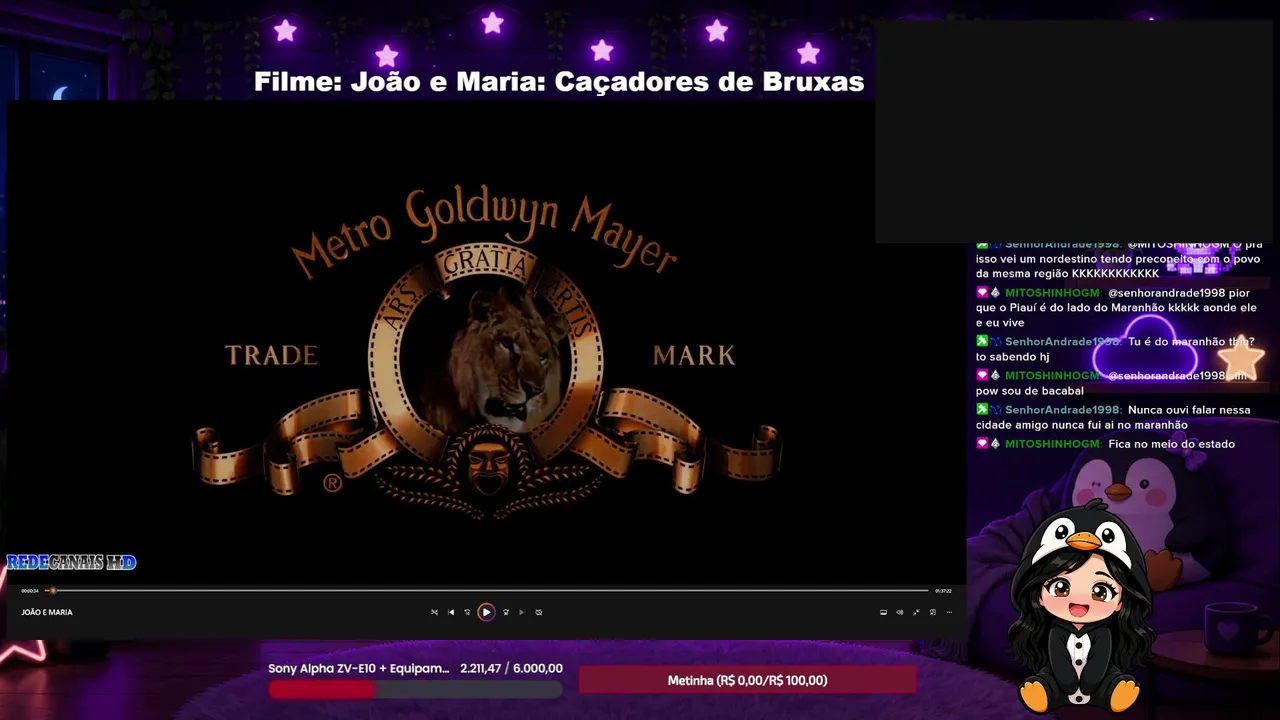Viewport: 1280px width, 720px height.
Task: Click the seek bar playhead knob
Action: [x=52, y=591]
